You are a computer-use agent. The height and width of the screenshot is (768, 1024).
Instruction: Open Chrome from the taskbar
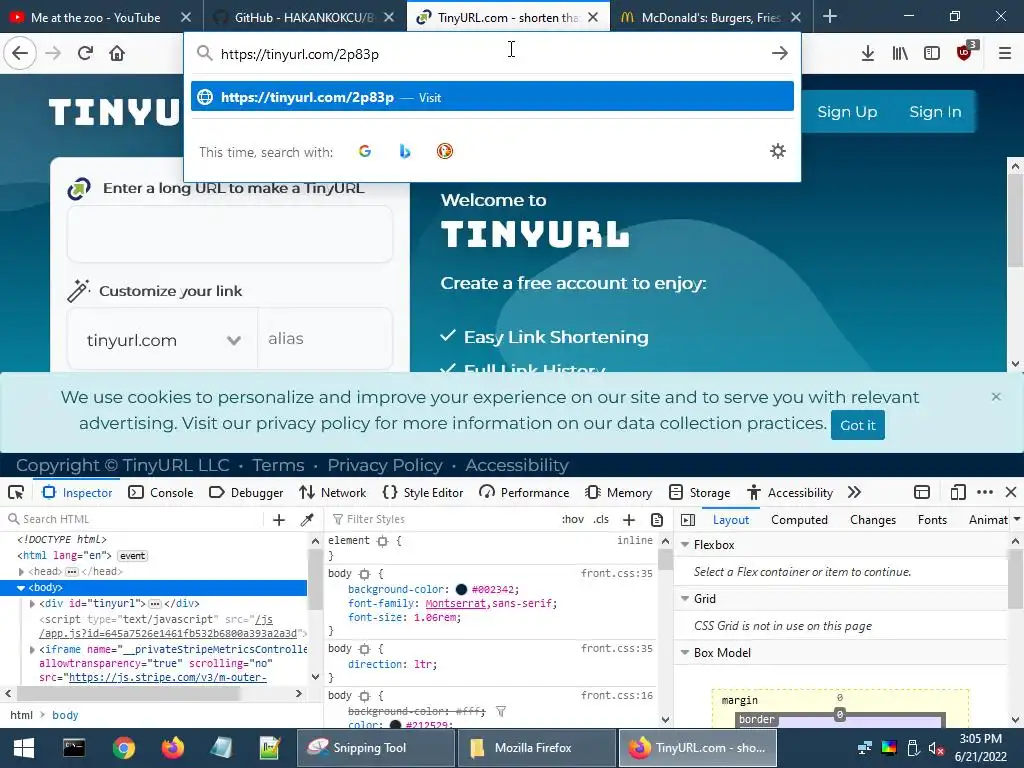point(123,748)
